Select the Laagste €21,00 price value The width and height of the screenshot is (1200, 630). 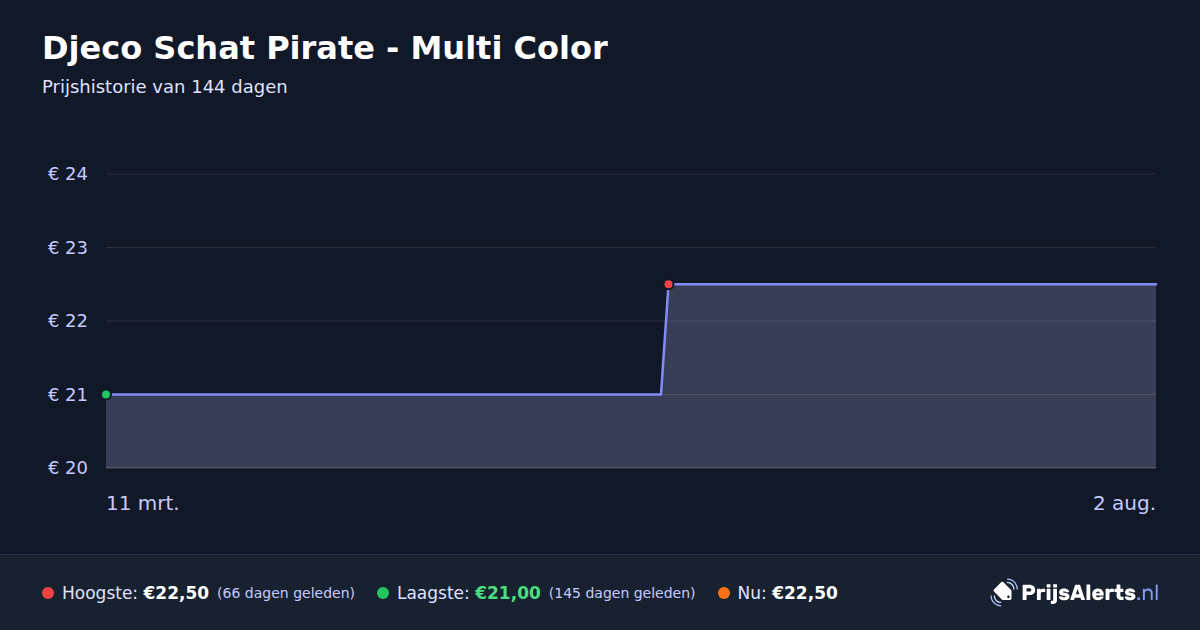[x=508, y=593]
